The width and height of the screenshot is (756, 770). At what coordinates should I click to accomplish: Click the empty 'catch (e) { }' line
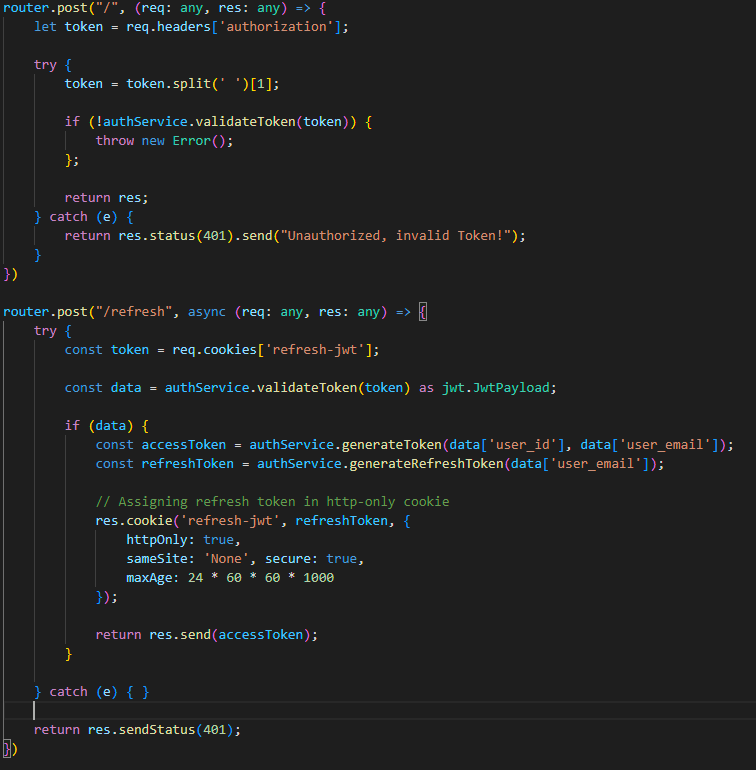(x=91, y=692)
